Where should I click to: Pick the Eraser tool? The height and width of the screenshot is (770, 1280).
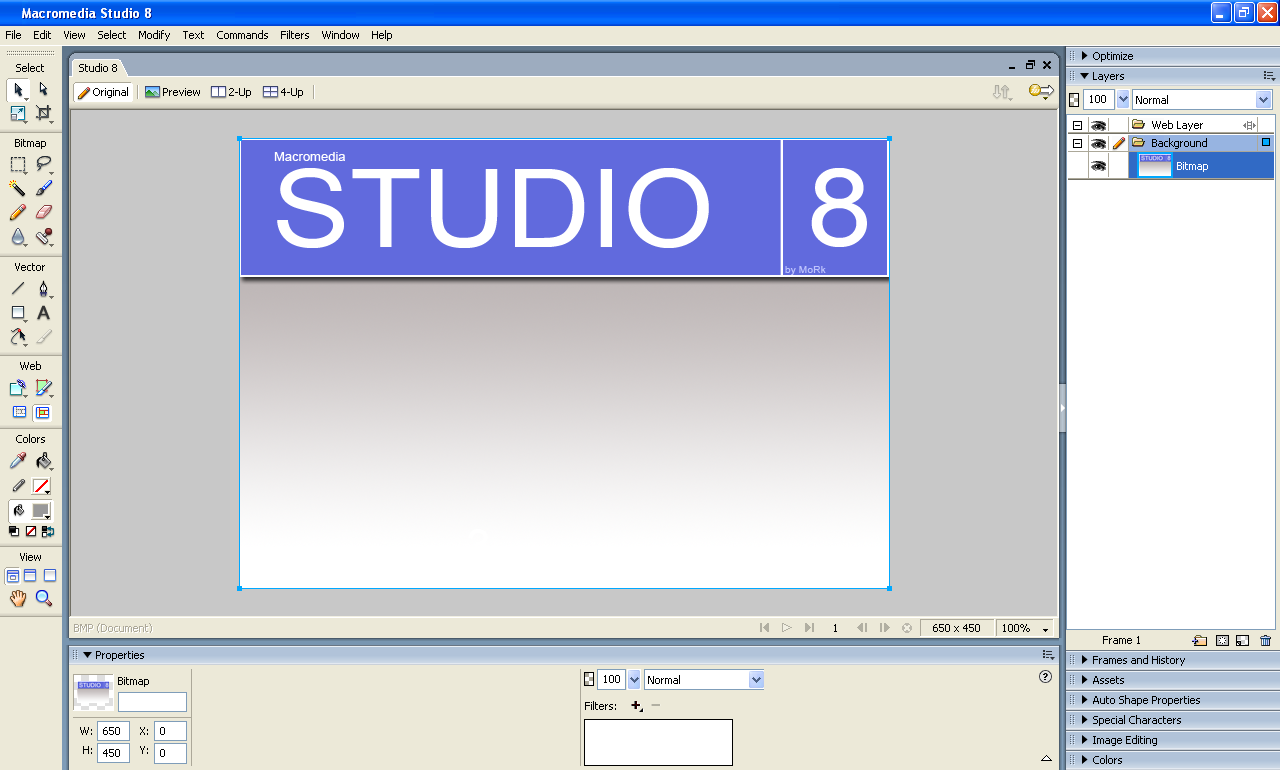(43, 212)
